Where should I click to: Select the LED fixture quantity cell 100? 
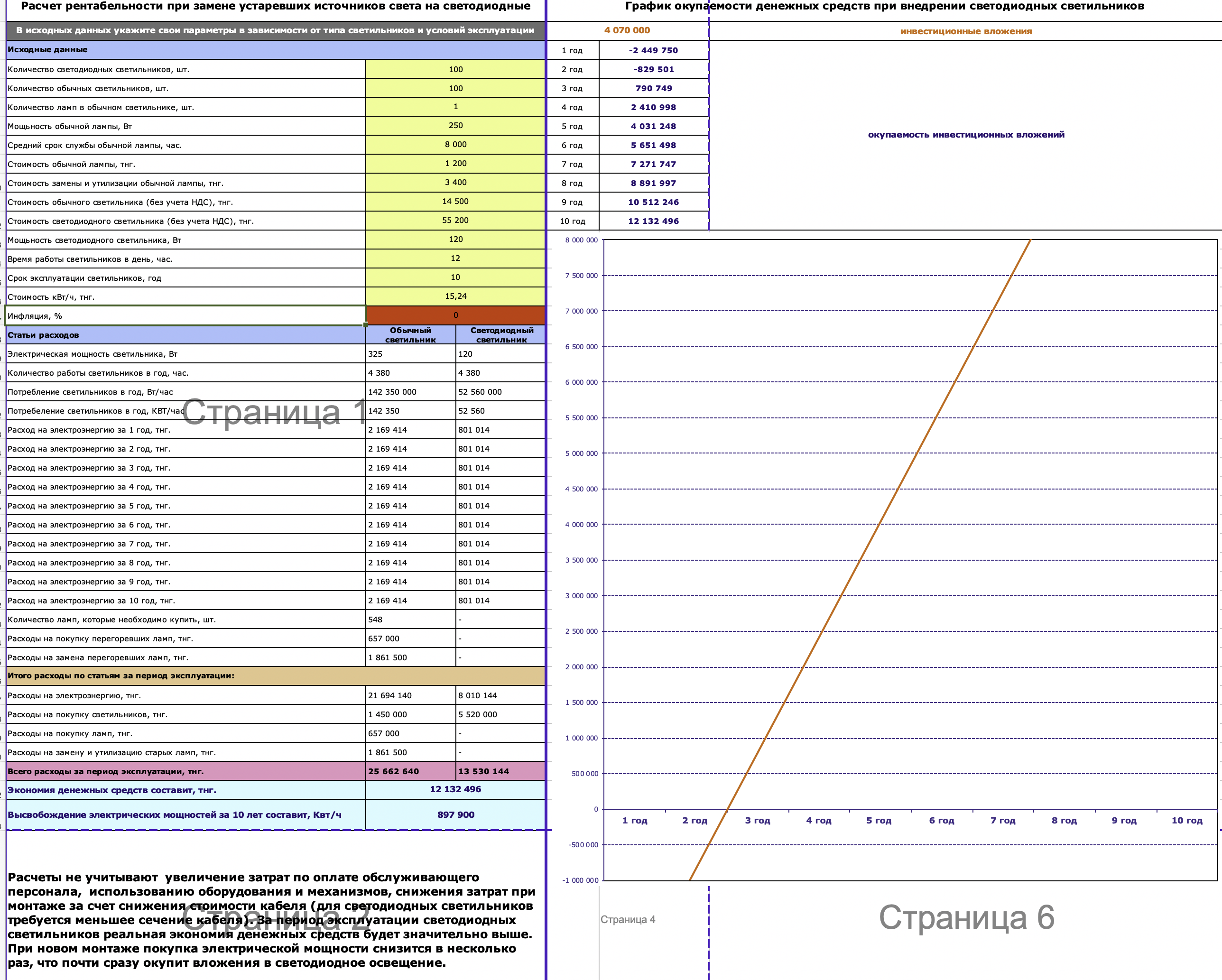tap(455, 69)
